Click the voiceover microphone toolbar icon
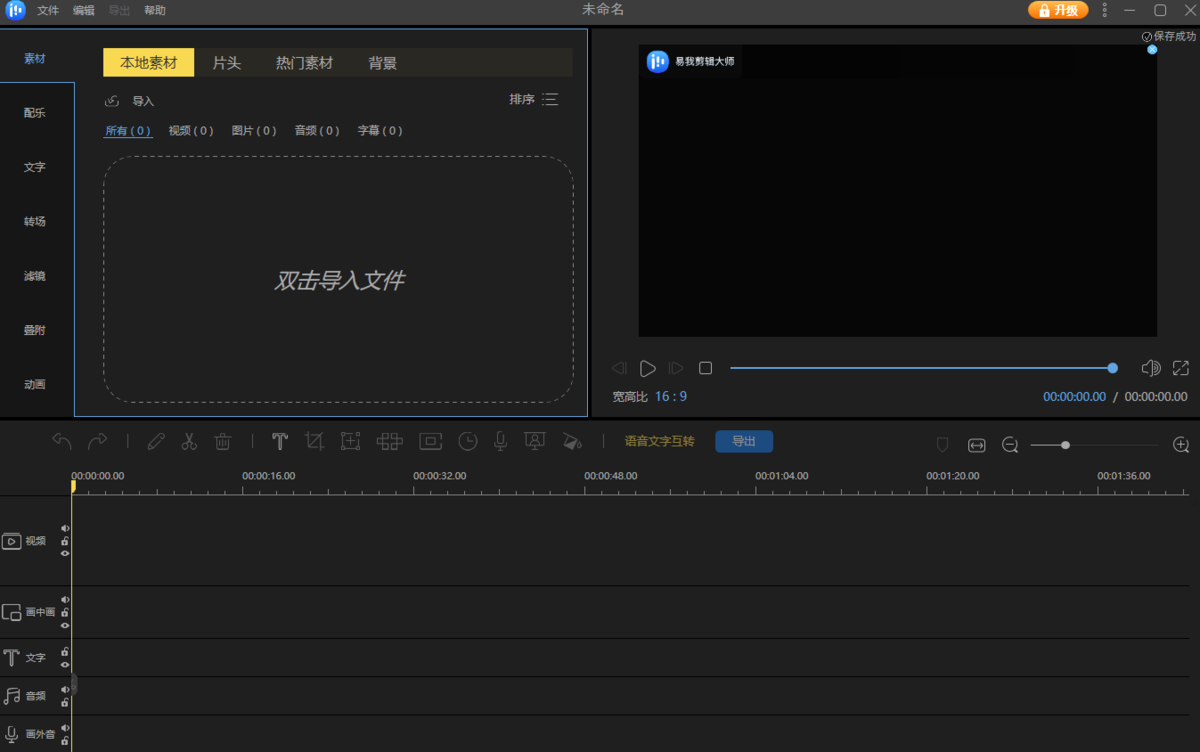 point(500,441)
